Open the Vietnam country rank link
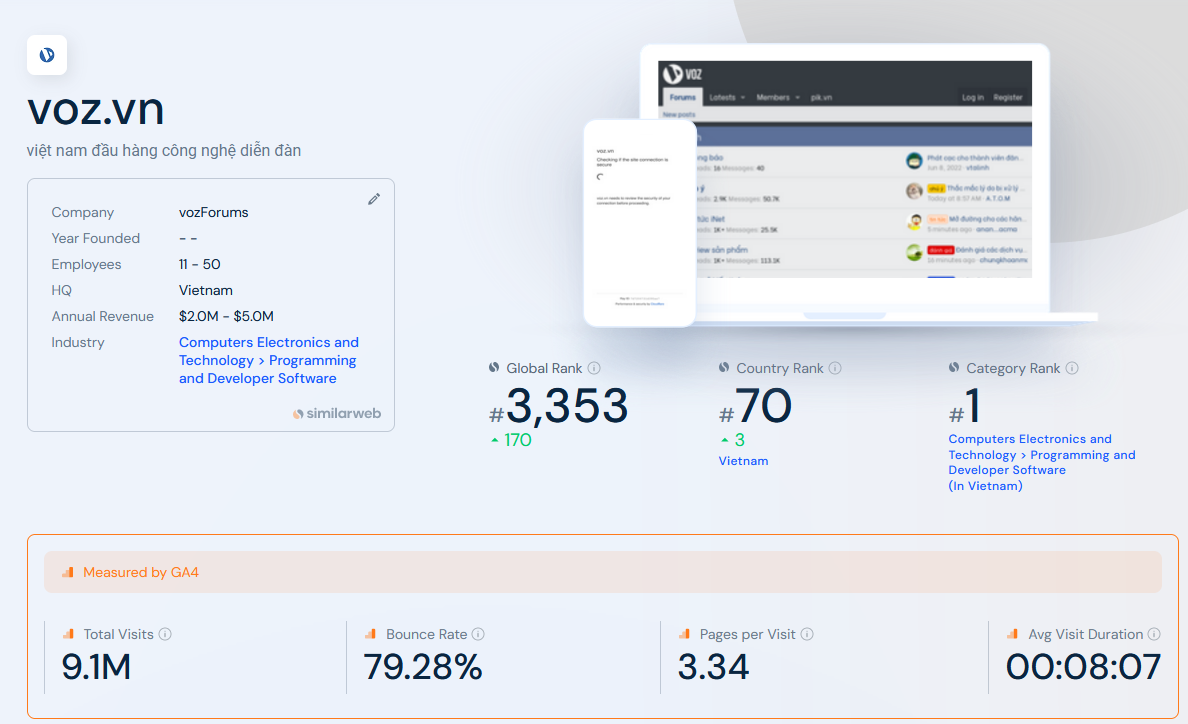This screenshot has height=724, width=1188. 743,461
